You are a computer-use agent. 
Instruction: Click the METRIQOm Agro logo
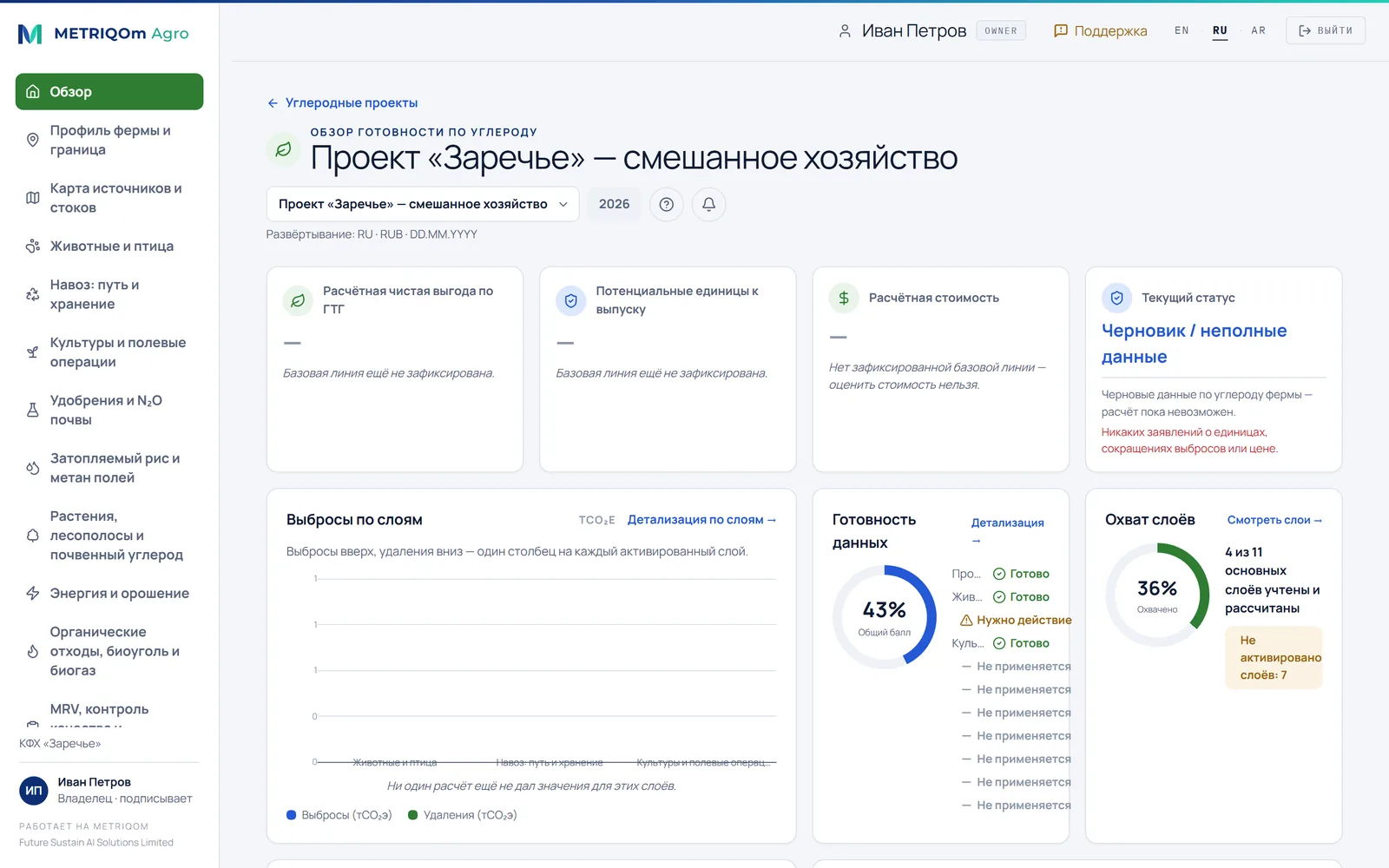[103, 34]
